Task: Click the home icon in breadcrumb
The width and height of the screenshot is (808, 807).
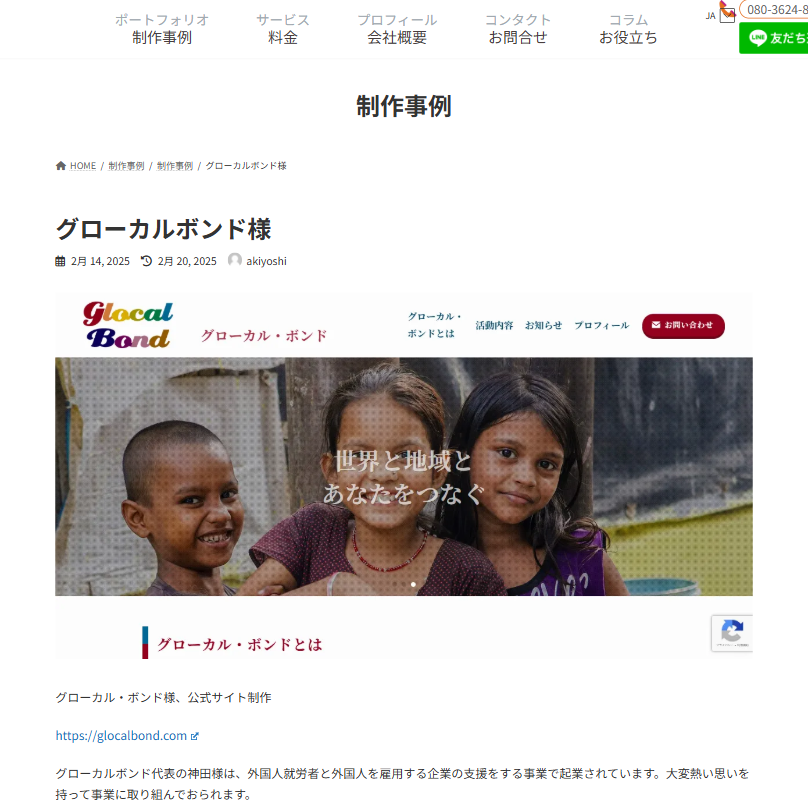Action: pos(61,165)
